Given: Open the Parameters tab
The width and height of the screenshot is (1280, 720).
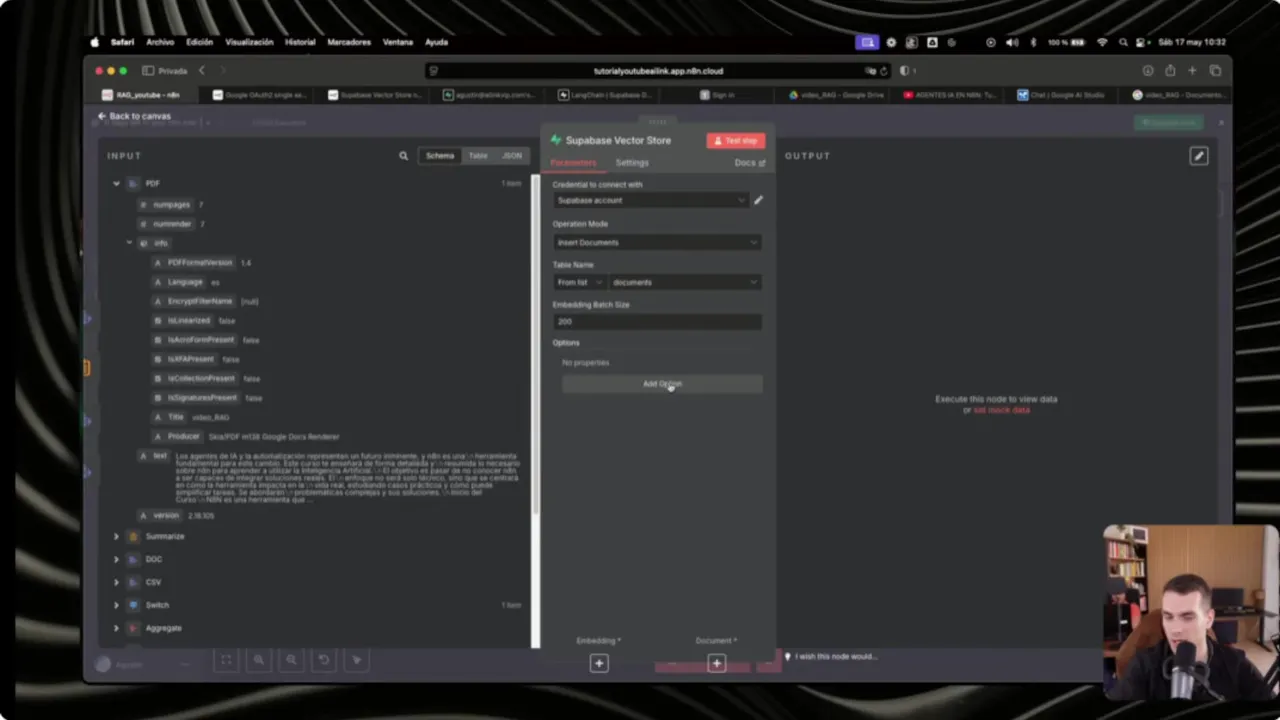Looking at the screenshot, I should 573,162.
